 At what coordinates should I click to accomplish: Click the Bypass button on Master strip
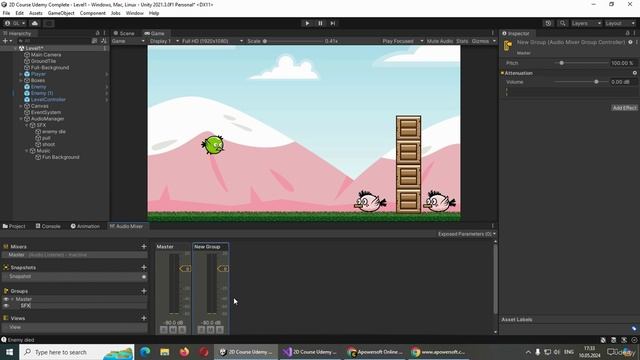[x=182, y=329]
